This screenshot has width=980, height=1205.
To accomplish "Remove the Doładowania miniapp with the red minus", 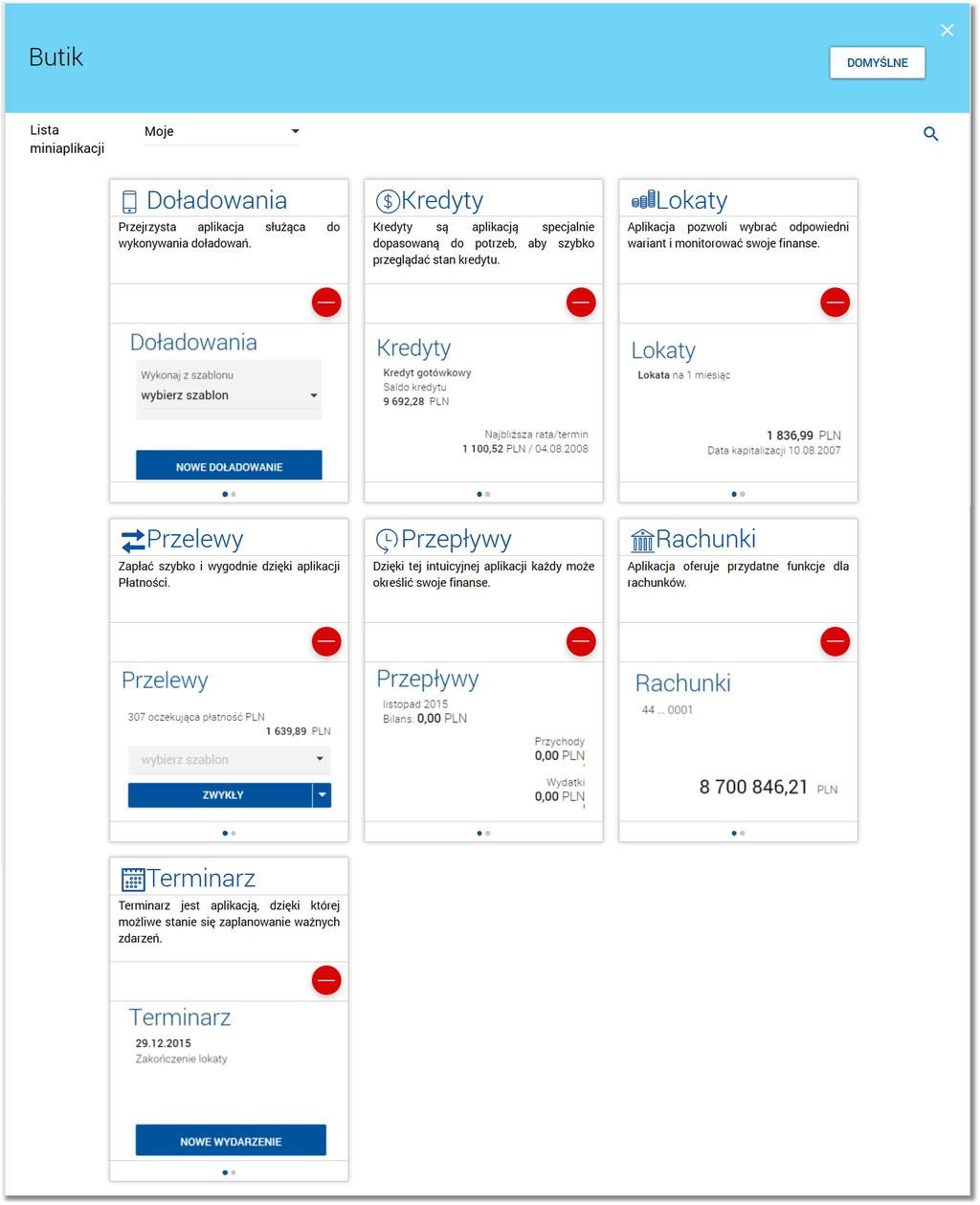I will pos(326,302).
